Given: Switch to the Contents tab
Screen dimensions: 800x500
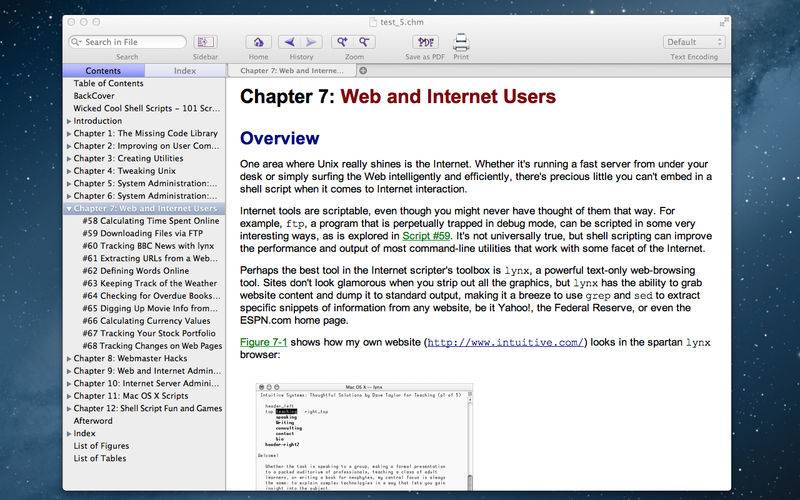Looking at the screenshot, I should pyautogui.click(x=104, y=71).
